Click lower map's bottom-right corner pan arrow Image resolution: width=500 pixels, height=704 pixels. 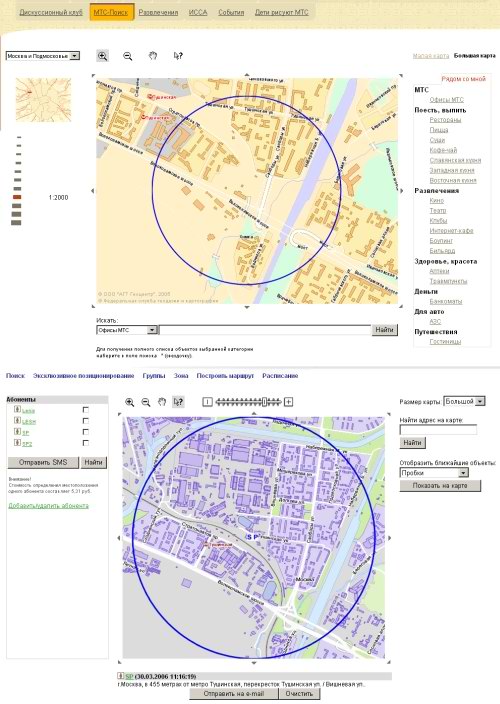pyautogui.click(x=389, y=662)
